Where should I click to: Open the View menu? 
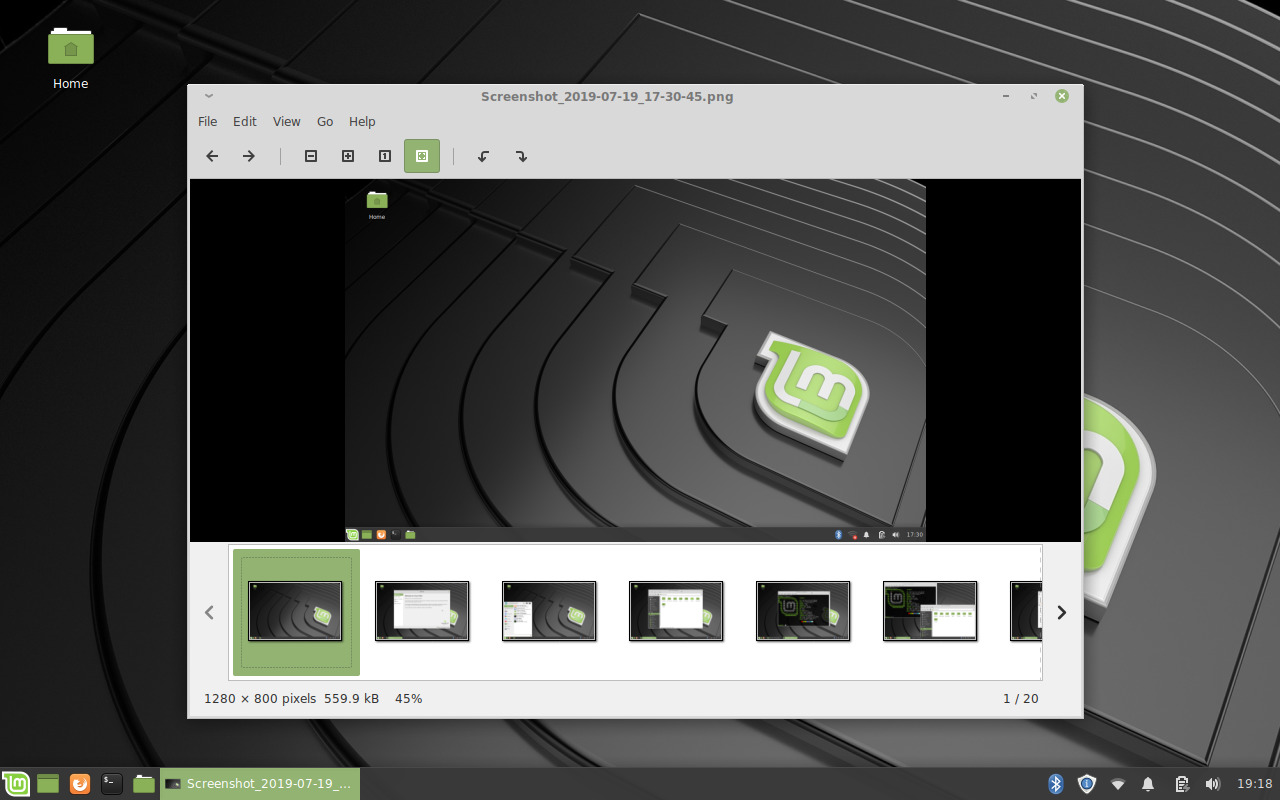pos(286,121)
